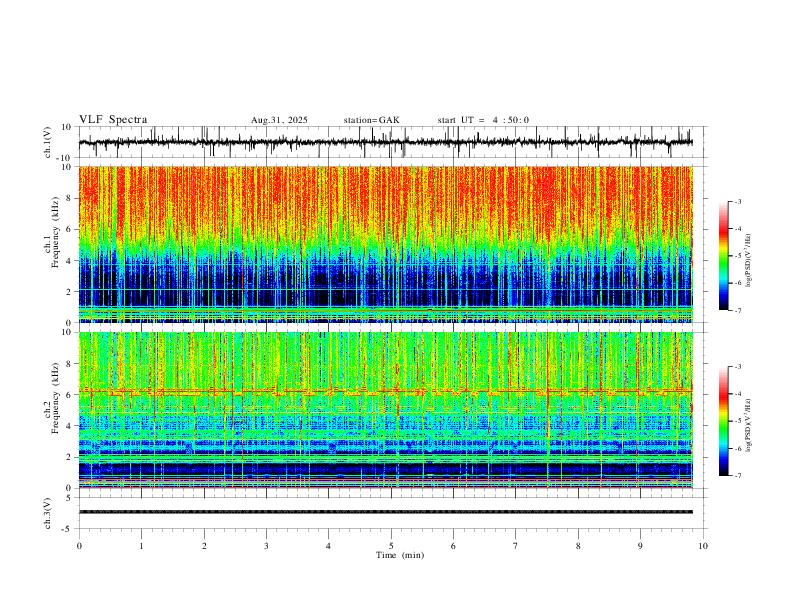Click "-7" label on ch.2 color scale
The height and width of the screenshot is (612, 792).
click(x=738, y=475)
